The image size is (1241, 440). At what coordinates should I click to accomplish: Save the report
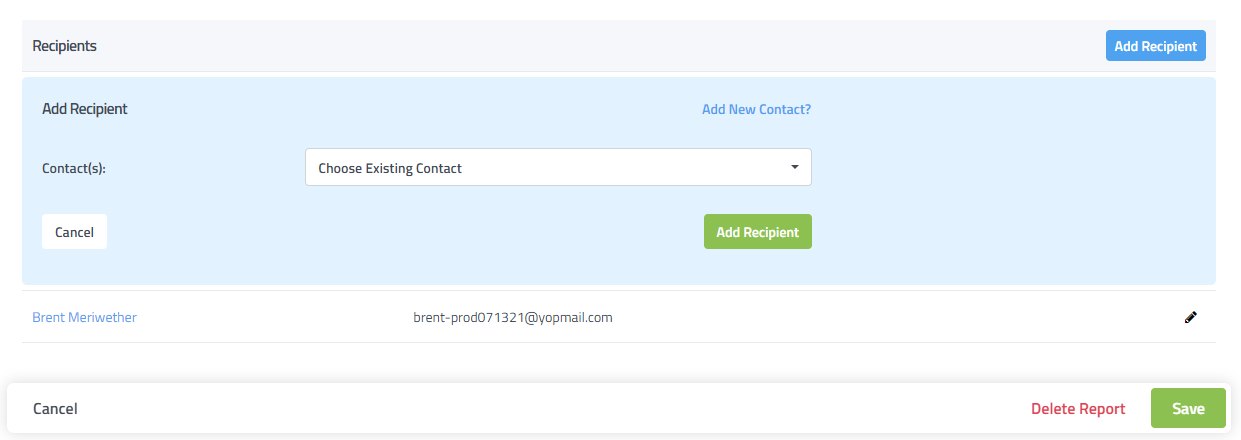[1188, 409]
